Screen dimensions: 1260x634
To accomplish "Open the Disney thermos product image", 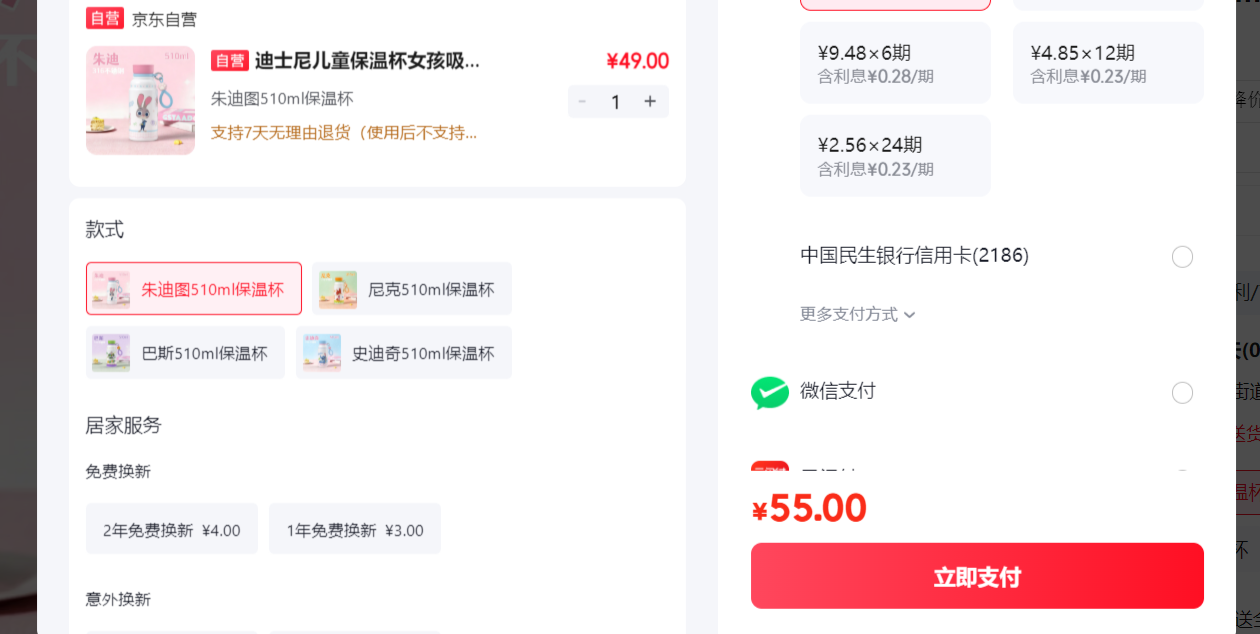I will pyautogui.click(x=140, y=100).
